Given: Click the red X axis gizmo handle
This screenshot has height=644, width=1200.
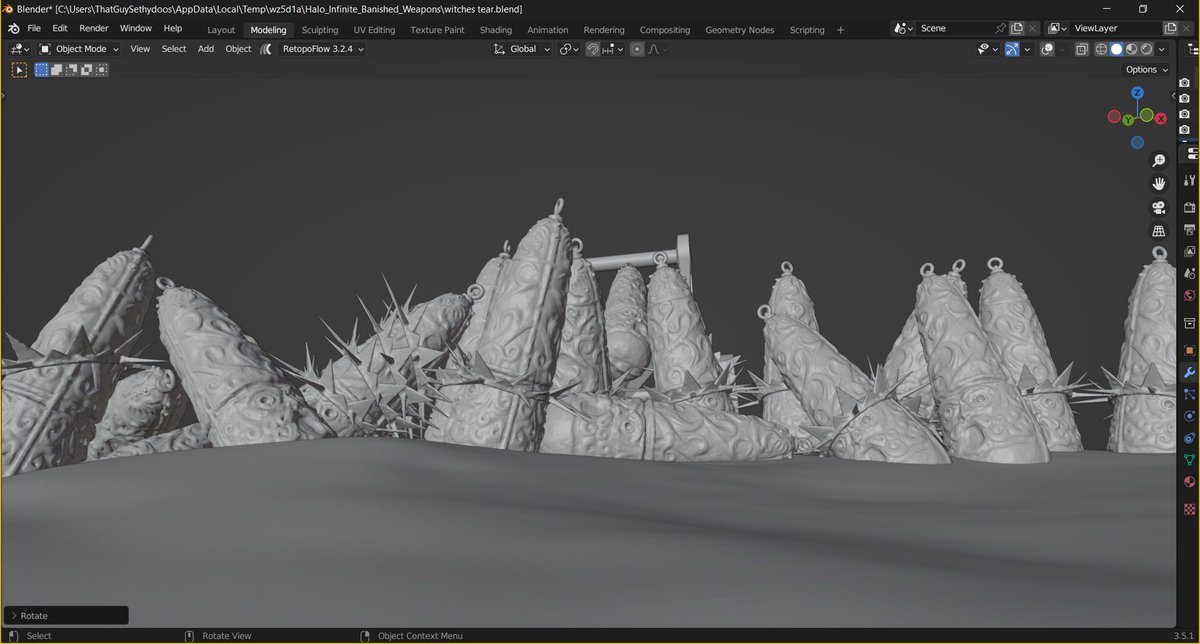Looking at the screenshot, I should [1161, 118].
